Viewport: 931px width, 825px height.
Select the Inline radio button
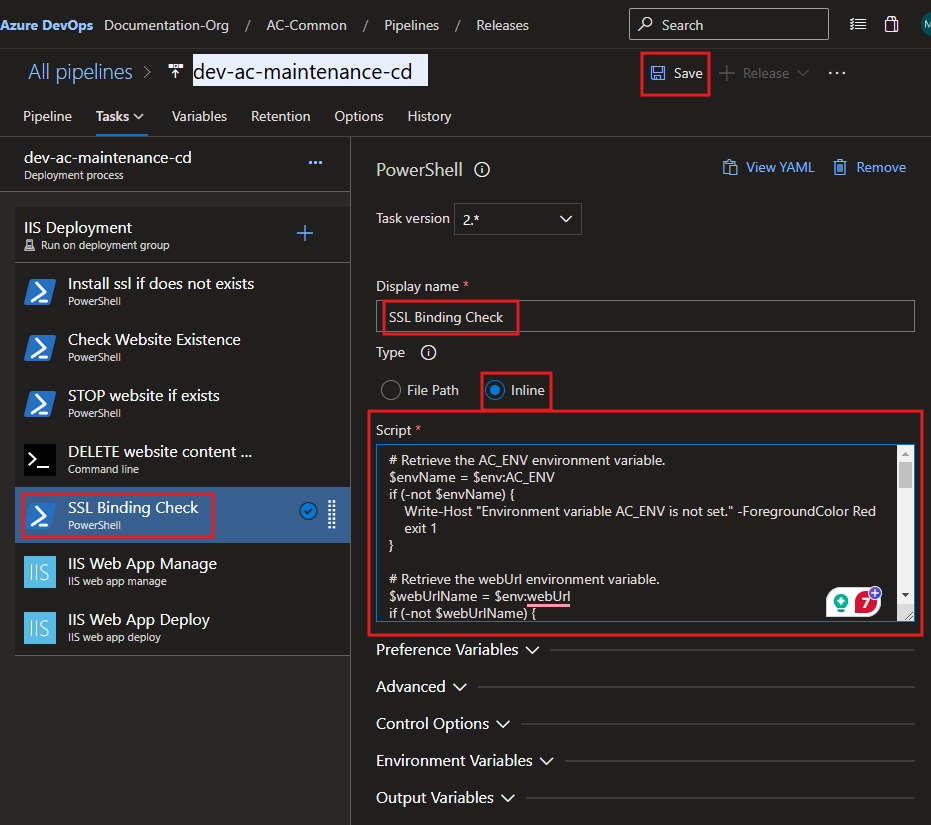pos(495,390)
